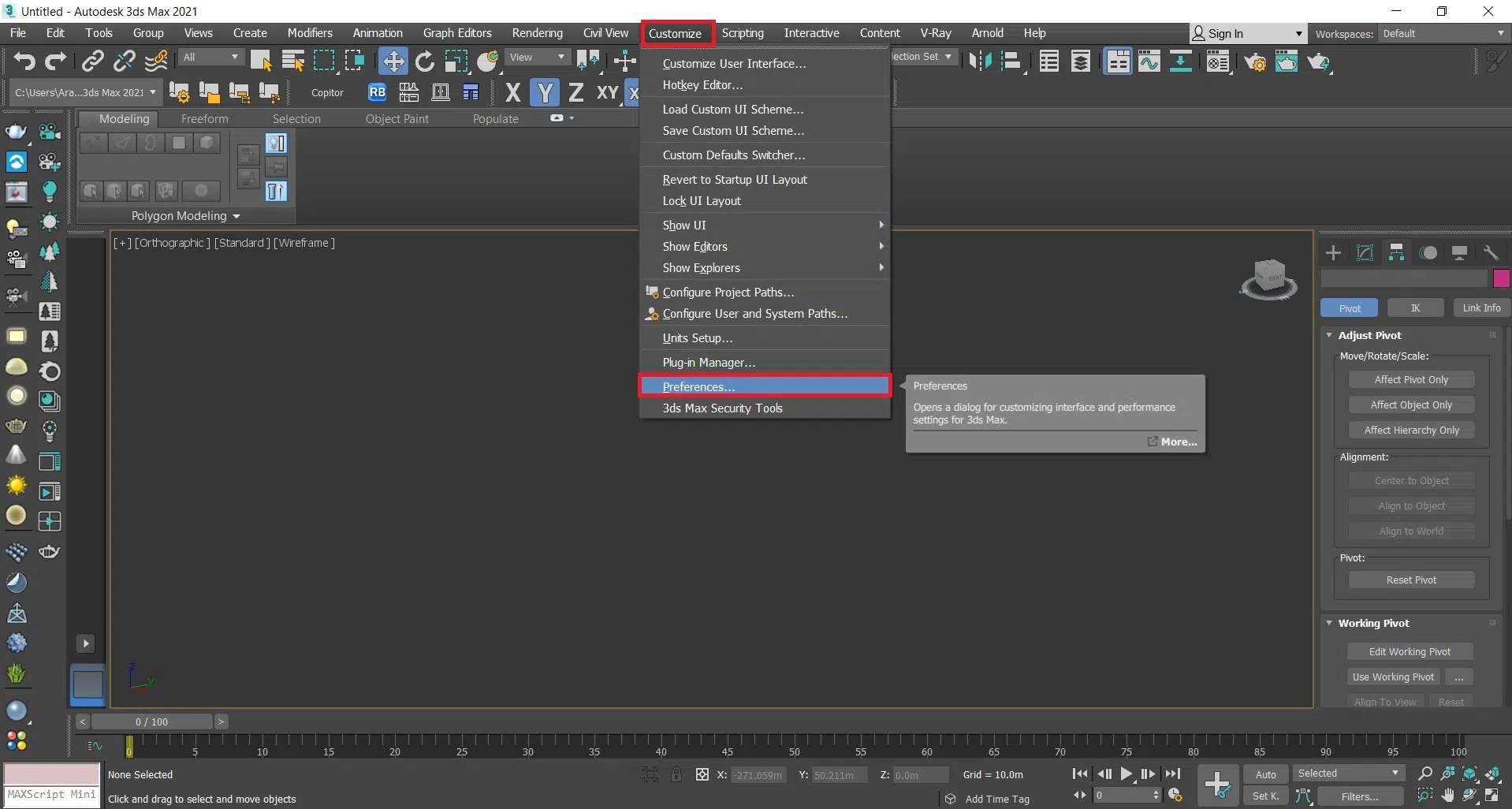Toggle the selection lock padlock icon

676,775
